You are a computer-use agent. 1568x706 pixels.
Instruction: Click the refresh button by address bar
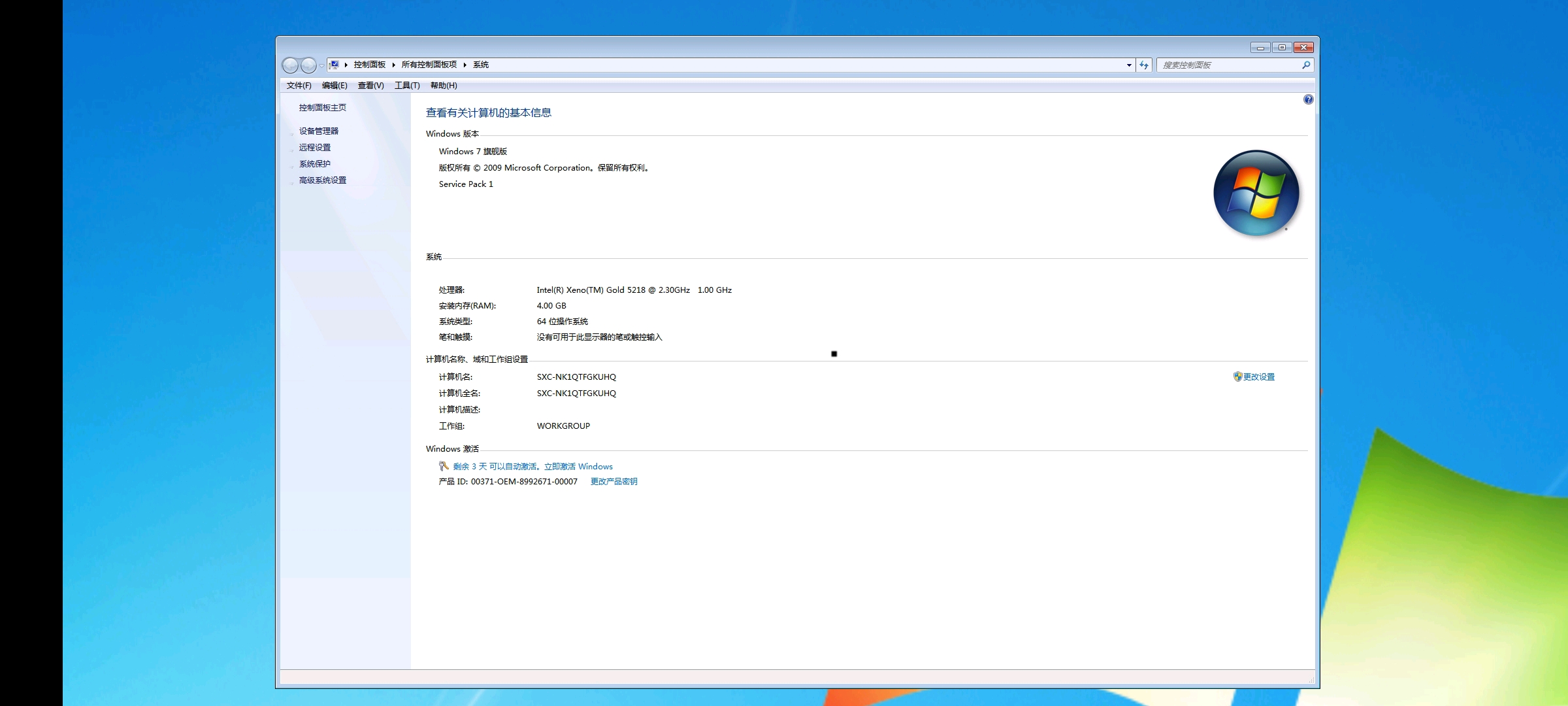pyautogui.click(x=1144, y=65)
